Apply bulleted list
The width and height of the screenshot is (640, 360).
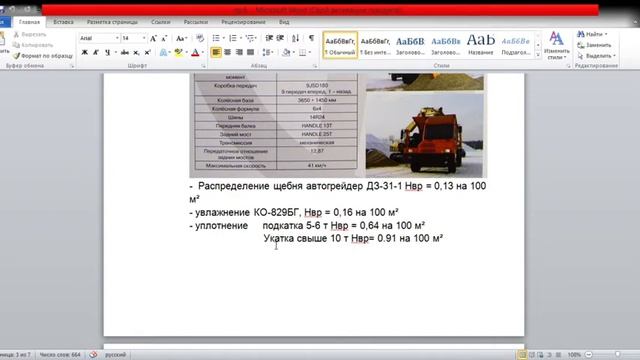coord(216,38)
